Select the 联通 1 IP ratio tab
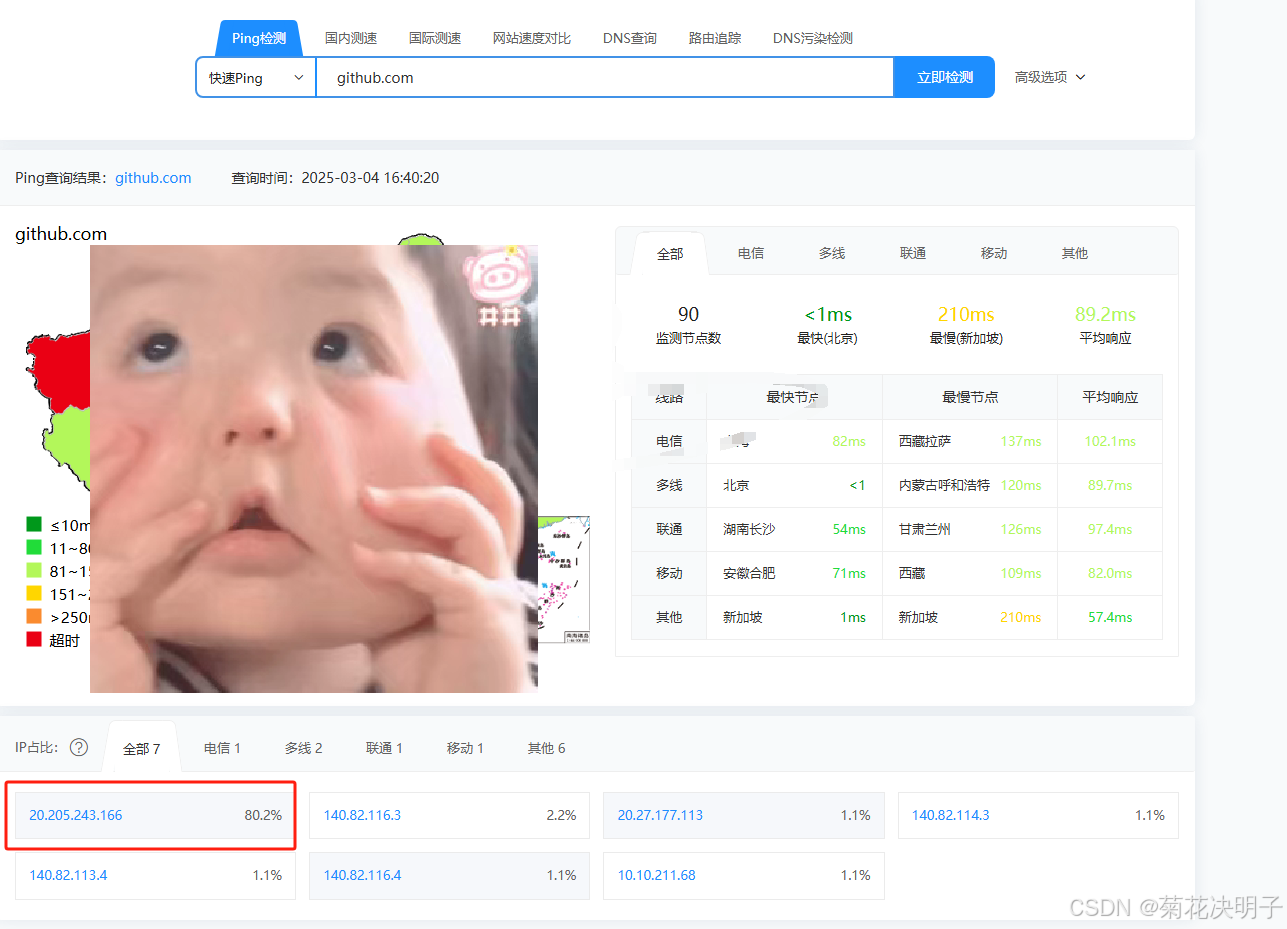This screenshot has width=1287, height=929. tap(384, 748)
